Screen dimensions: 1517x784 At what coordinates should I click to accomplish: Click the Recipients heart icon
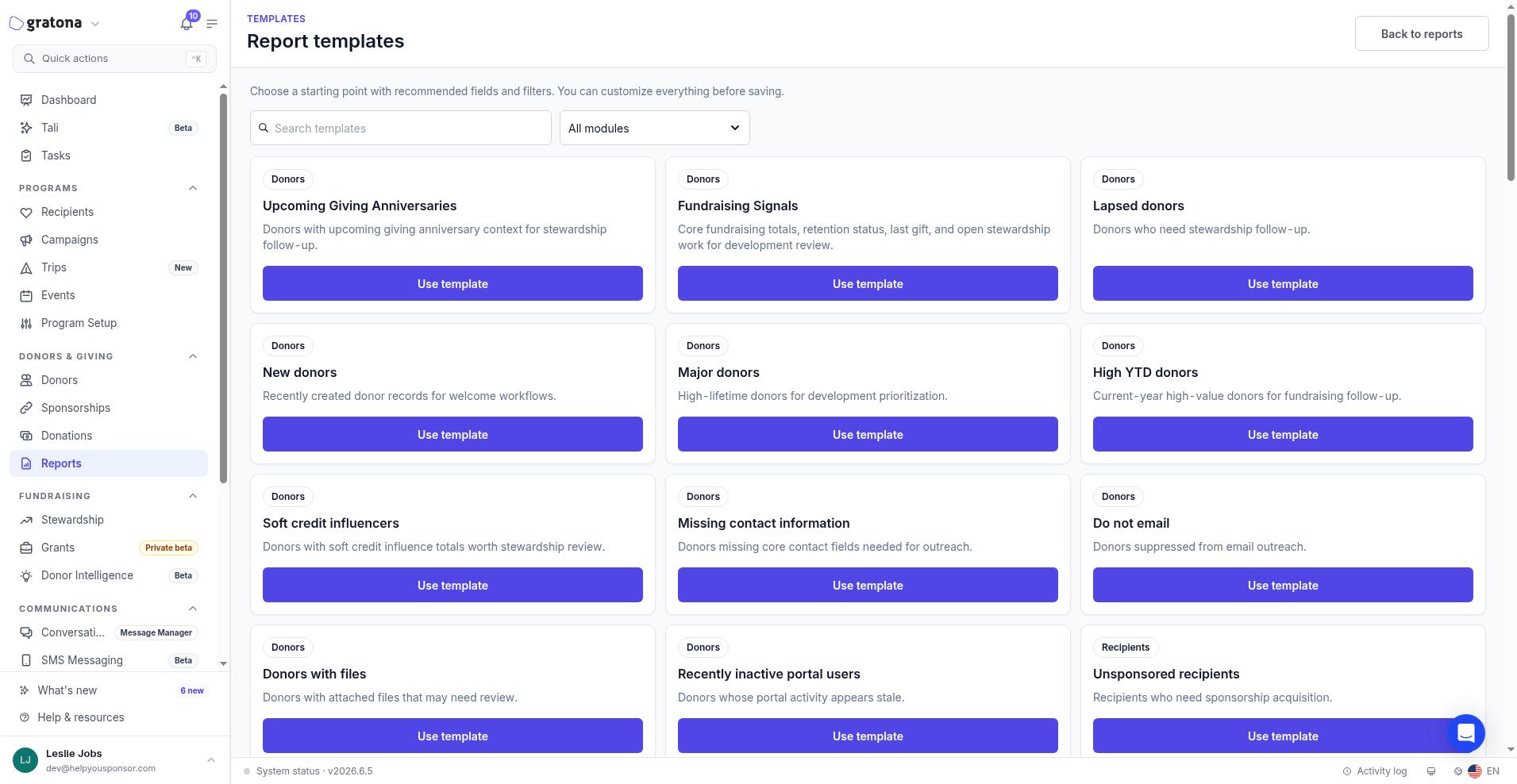(26, 212)
